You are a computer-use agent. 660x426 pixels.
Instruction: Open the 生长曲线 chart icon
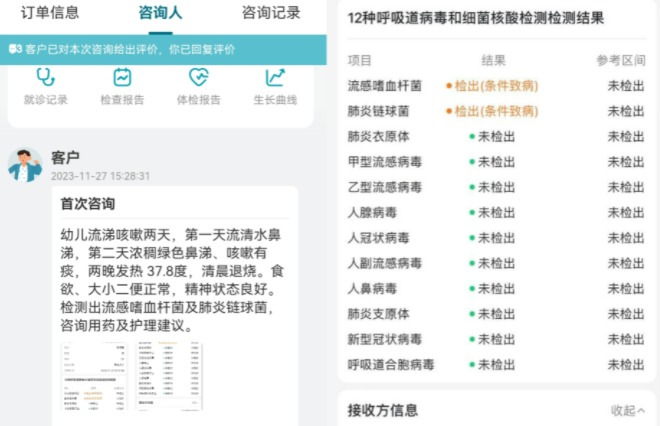275,77
